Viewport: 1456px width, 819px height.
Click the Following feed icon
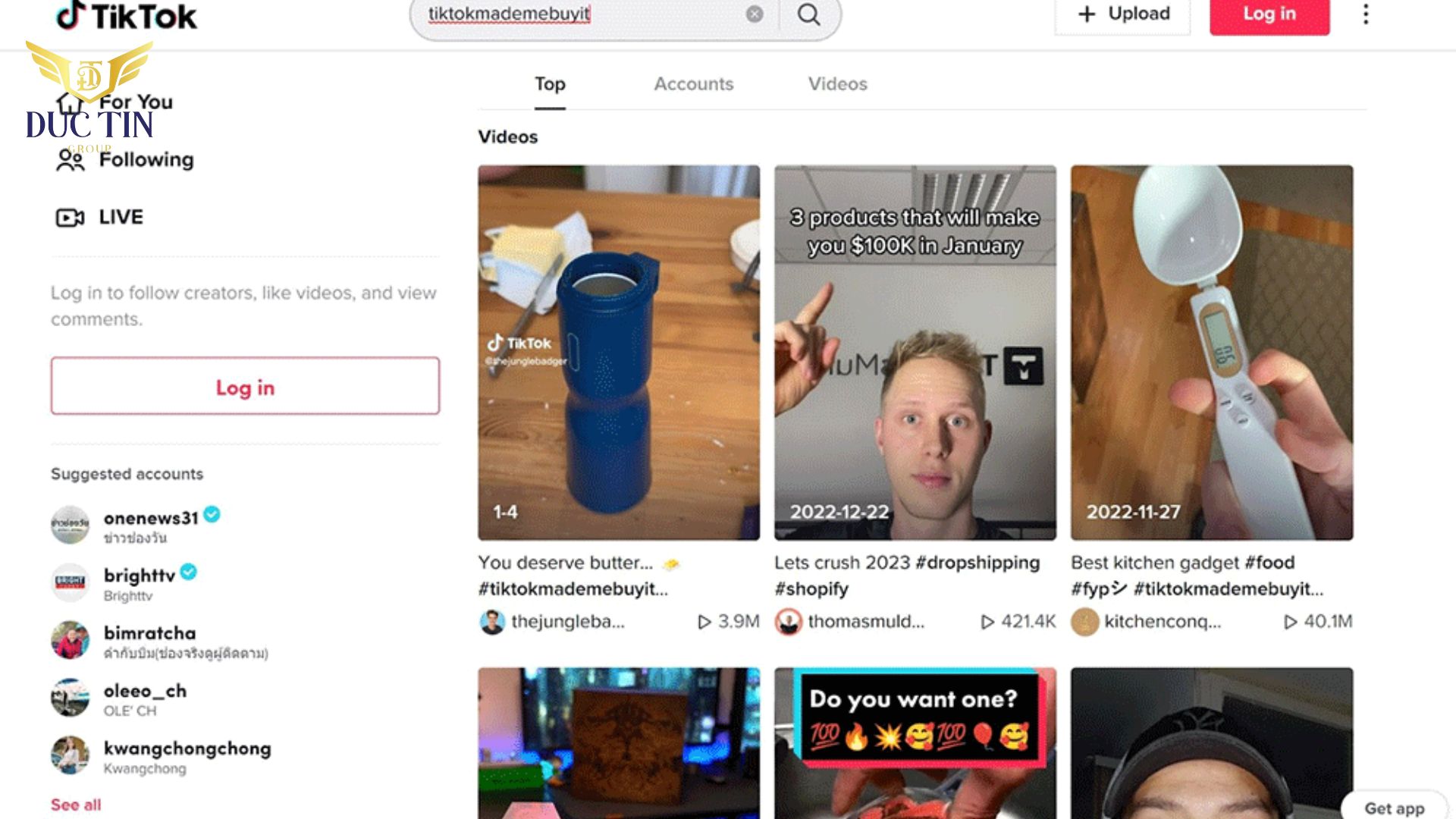coord(69,159)
